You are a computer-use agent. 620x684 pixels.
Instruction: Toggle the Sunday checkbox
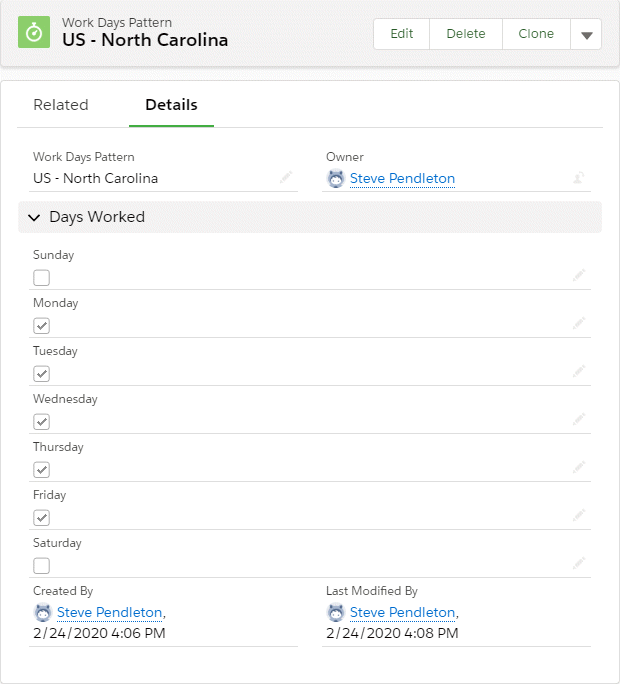[42, 278]
